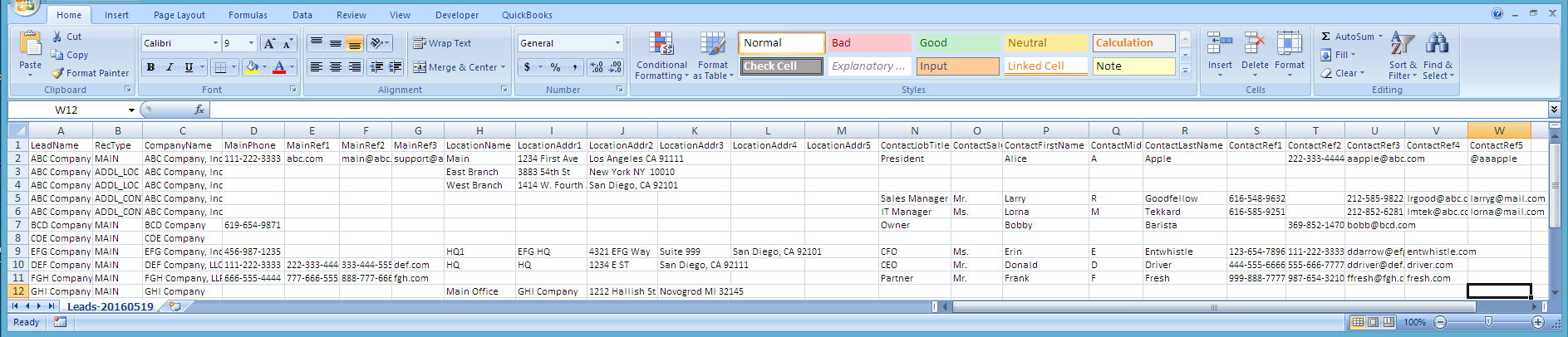Viewport: 1568px width, 337px height.
Task: Select the Leads-20160519 sheet tab
Action: pyautogui.click(x=110, y=306)
